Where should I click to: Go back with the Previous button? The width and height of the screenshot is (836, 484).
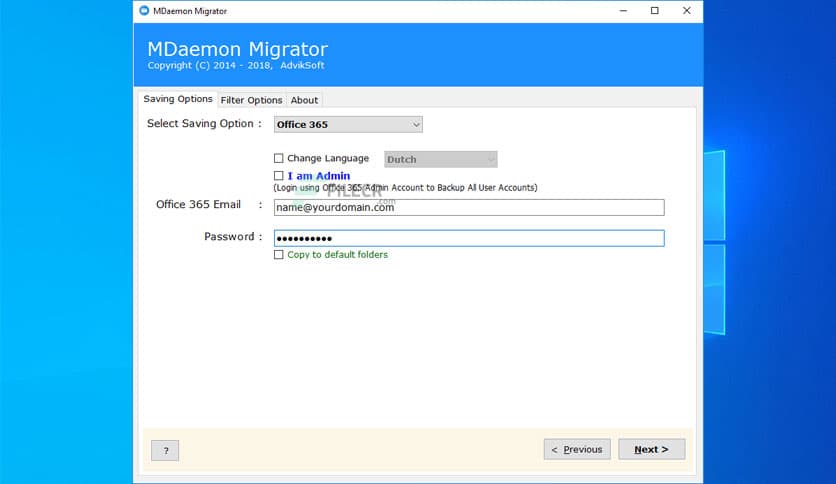pyautogui.click(x=577, y=449)
